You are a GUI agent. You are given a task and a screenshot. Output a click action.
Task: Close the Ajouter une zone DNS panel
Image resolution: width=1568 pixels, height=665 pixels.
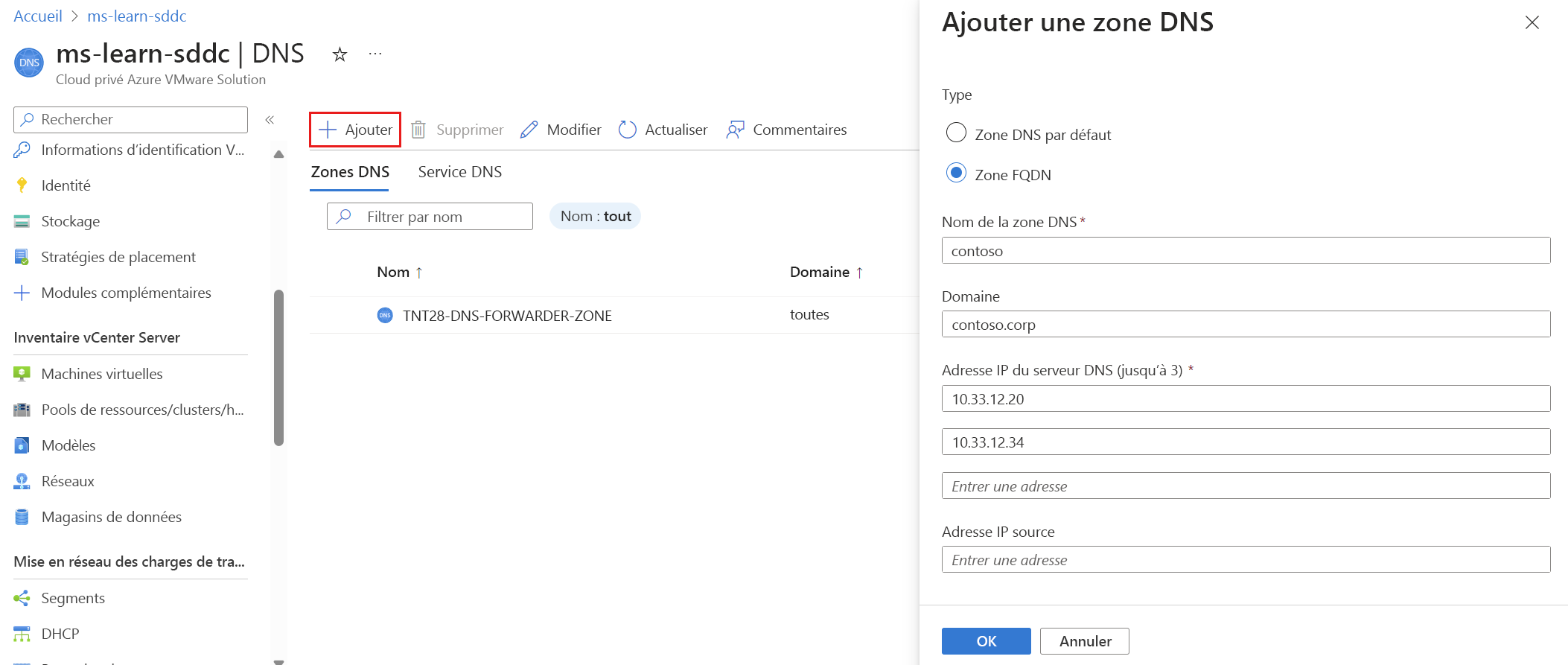pyautogui.click(x=1532, y=22)
